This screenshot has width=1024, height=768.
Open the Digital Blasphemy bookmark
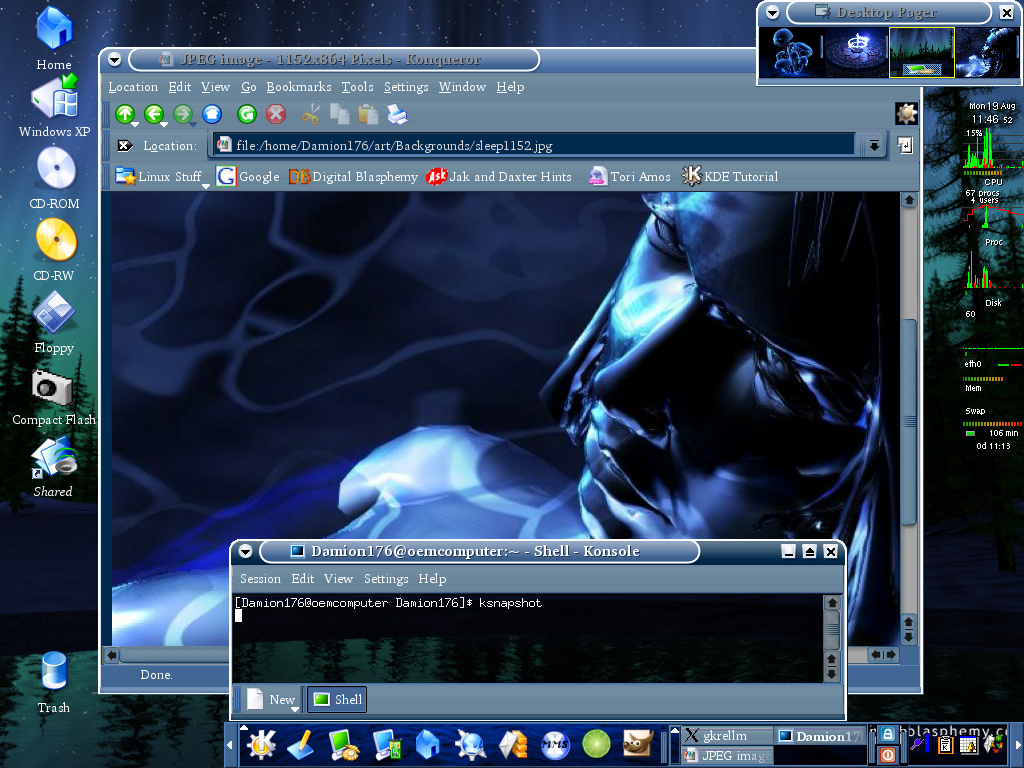click(353, 176)
